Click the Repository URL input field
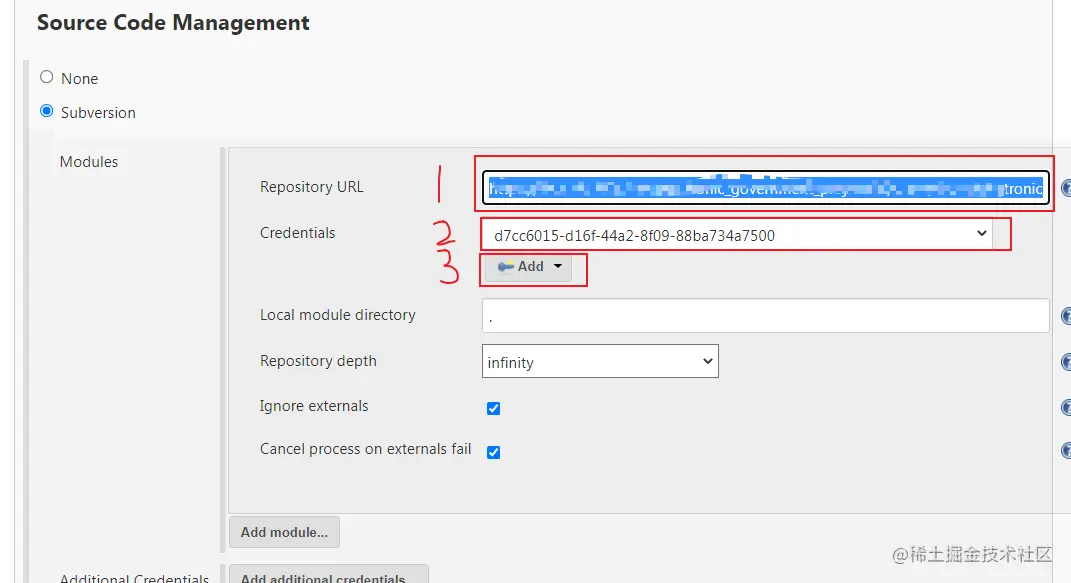Viewport: 1071px width, 583px height. [765, 188]
